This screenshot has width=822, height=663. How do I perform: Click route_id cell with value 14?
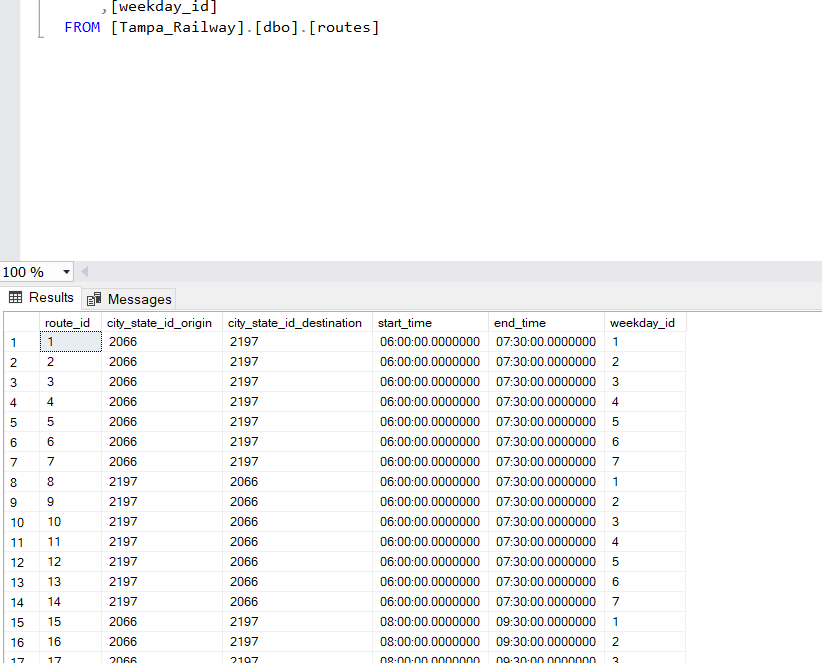pos(70,602)
